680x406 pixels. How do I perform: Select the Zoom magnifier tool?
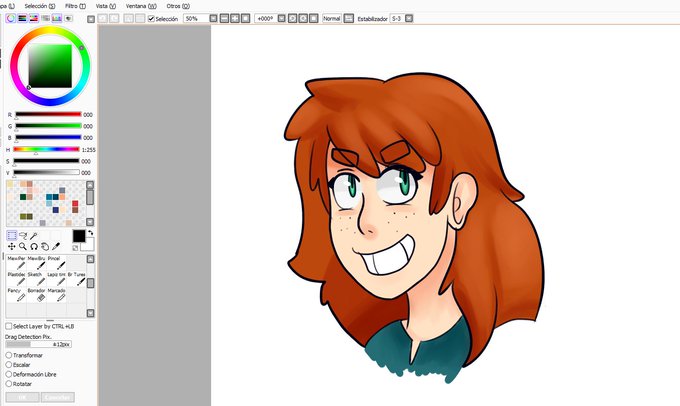pyautogui.click(x=23, y=246)
